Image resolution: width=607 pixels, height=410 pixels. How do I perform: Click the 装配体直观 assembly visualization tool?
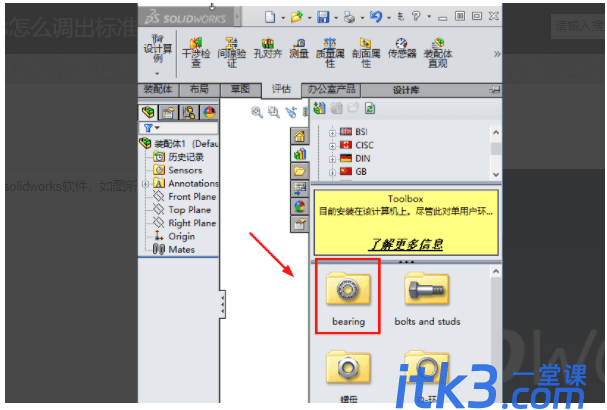(438, 52)
